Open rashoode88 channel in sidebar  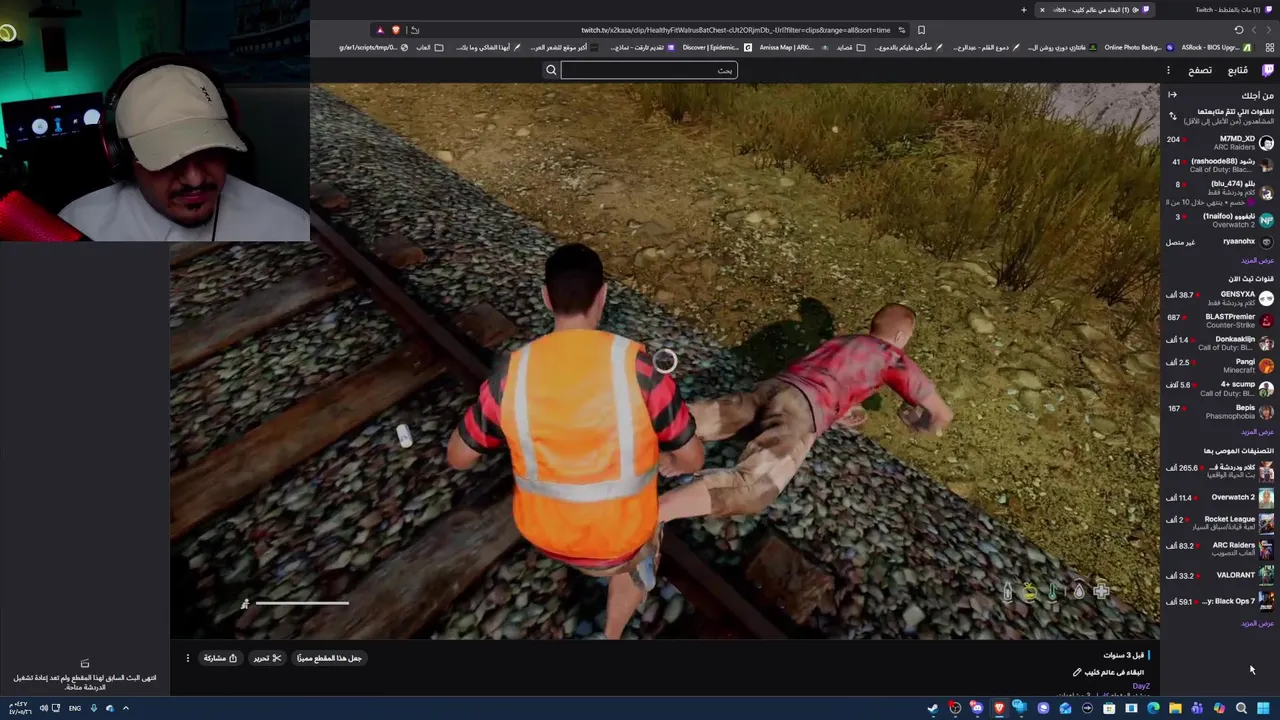point(1220,165)
